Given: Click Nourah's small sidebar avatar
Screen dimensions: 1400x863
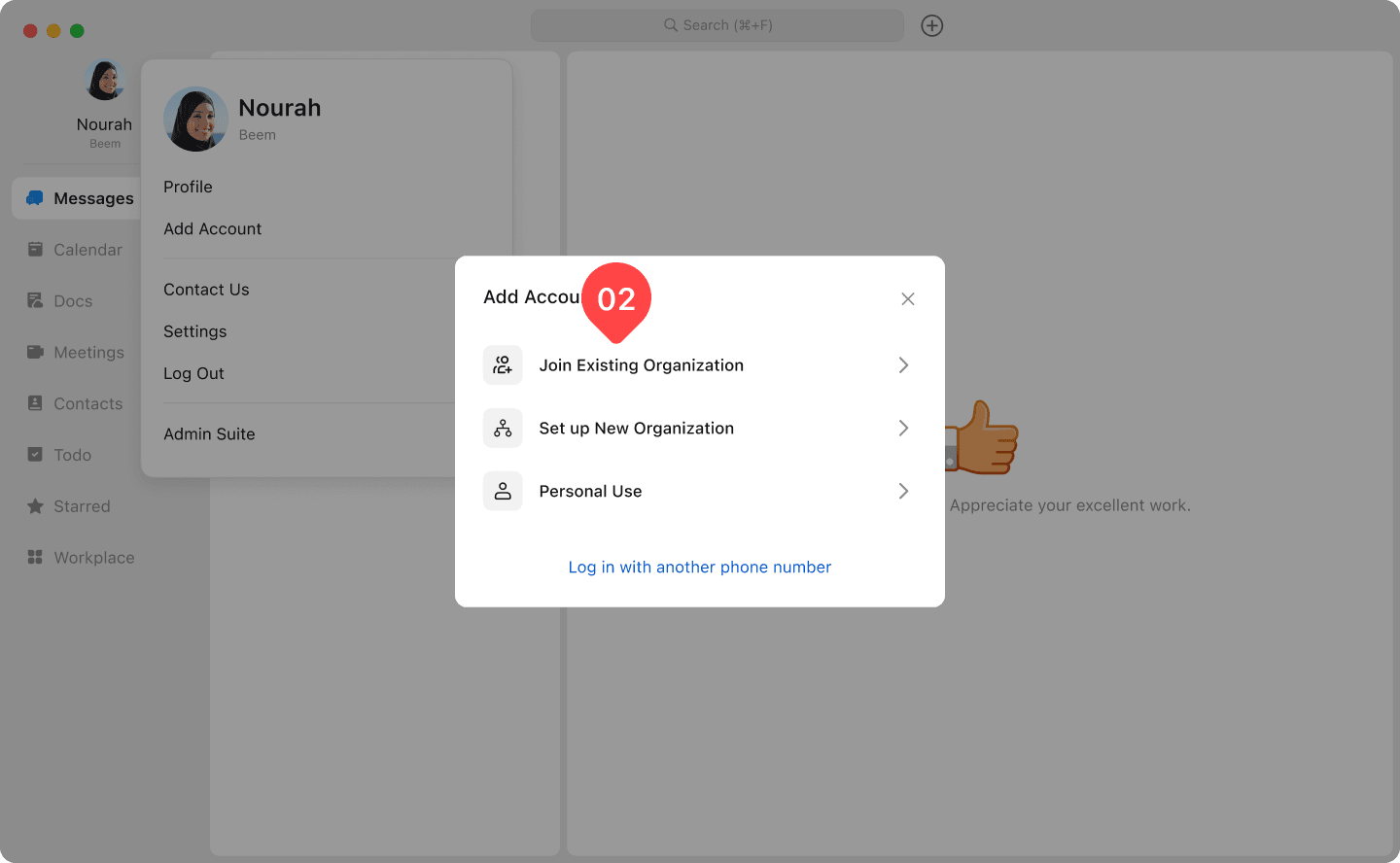Looking at the screenshot, I should point(104,81).
